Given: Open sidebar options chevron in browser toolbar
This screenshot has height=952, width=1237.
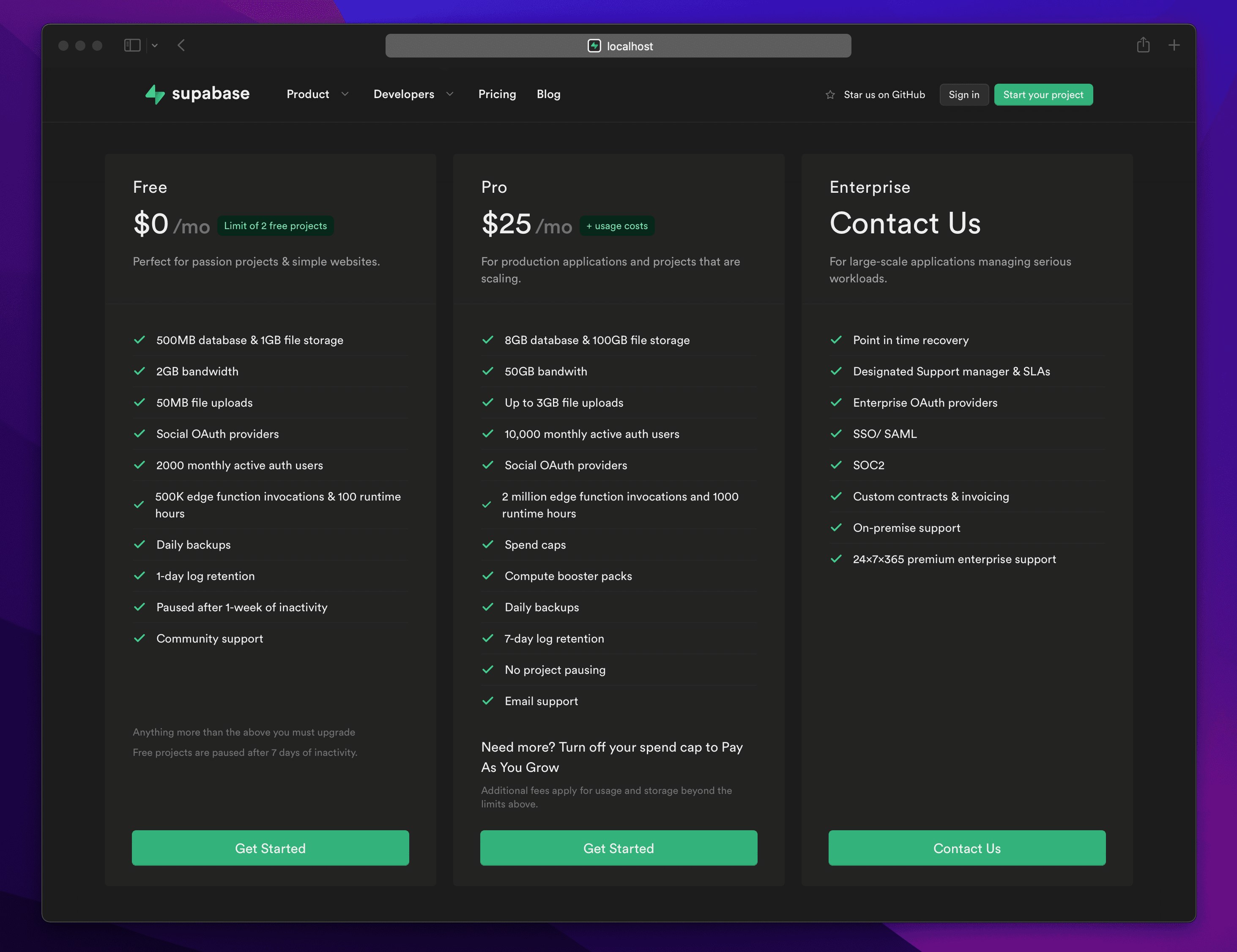Looking at the screenshot, I should tap(155, 45).
